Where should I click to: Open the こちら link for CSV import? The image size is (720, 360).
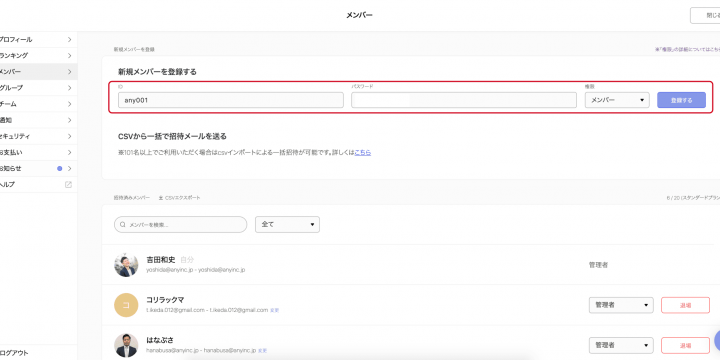tap(363, 152)
